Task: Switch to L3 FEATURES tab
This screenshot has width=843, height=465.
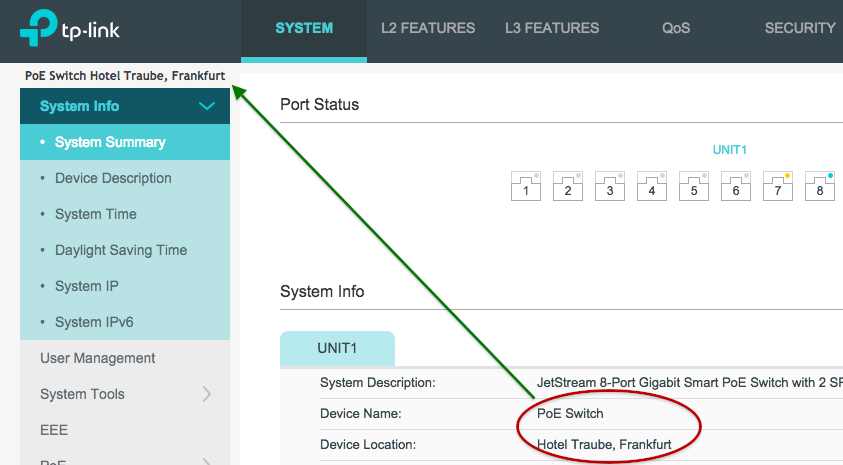Action: pyautogui.click(x=552, y=28)
